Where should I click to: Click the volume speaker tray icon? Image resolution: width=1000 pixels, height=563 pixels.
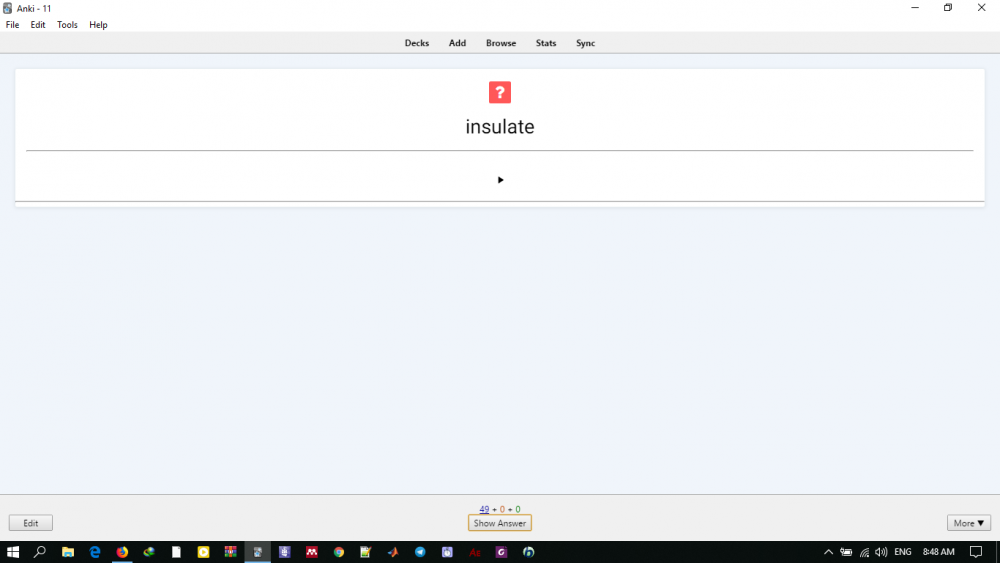pyautogui.click(x=881, y=552)
